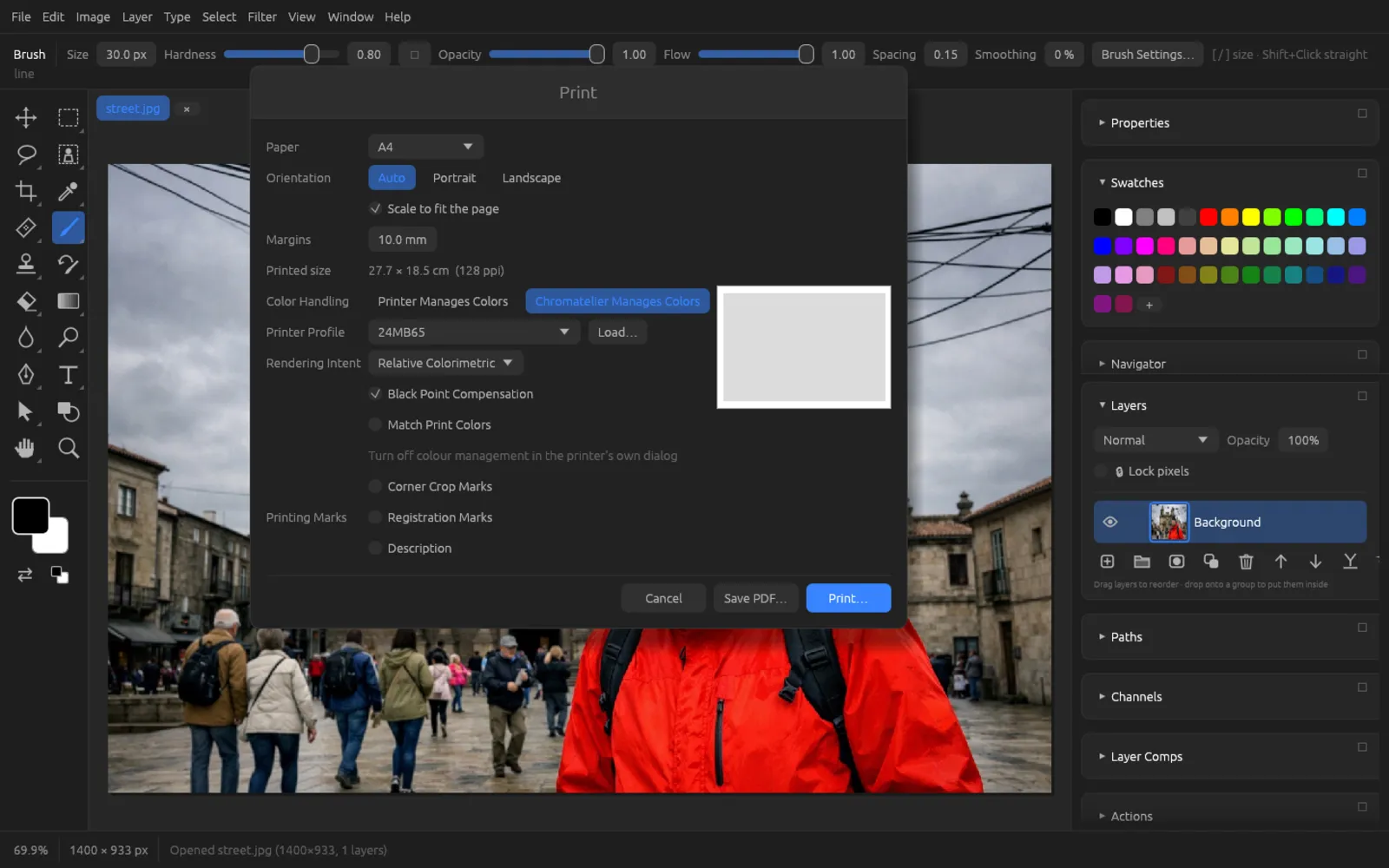Click Save PDF… button
The width and height of the screenshot is (1389, 868).
[755, 598]
